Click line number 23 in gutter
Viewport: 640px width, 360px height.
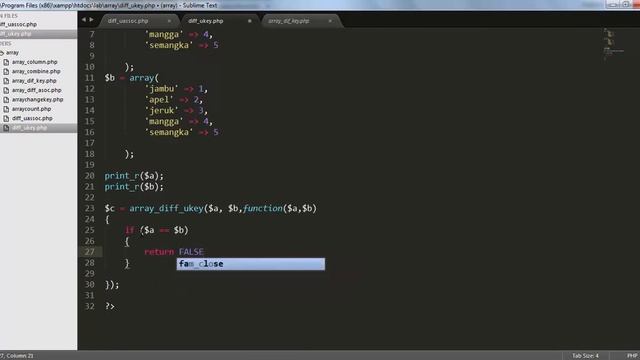(x=89, y=208)
